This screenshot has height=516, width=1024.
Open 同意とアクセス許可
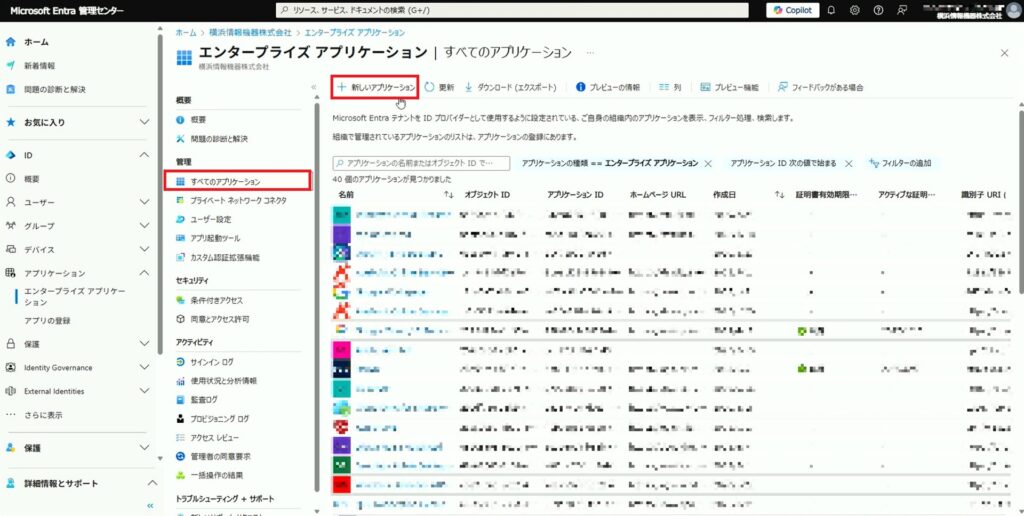pos(219,319)
